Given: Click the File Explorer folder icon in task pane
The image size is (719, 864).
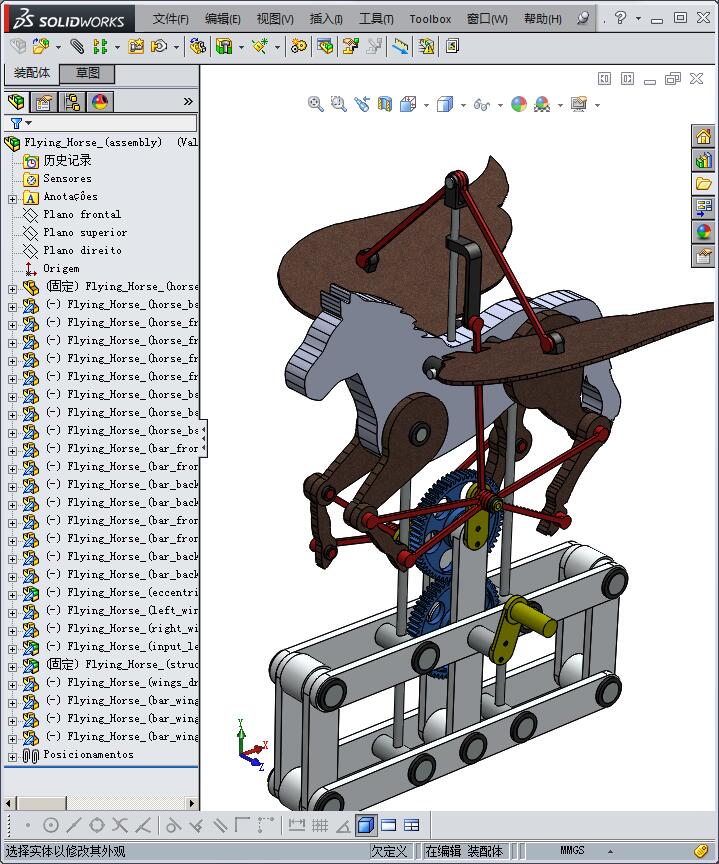Looking at the screenshot, I should coord(704,184).
